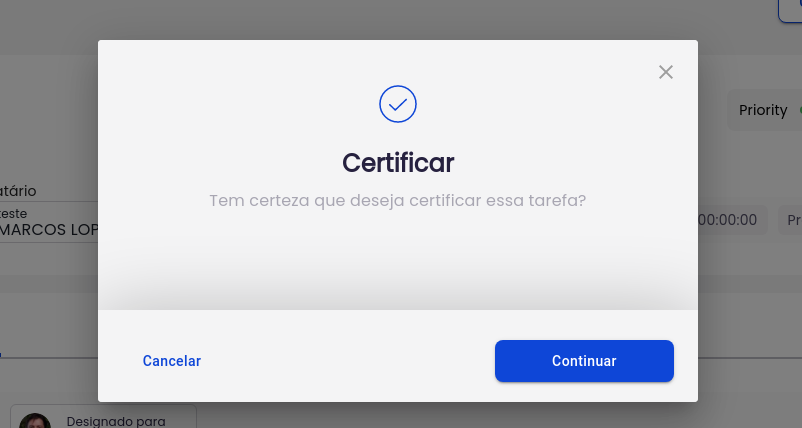
Task: Click the dimmed backdrop left of the dialog
Action: tap(49, 128)
